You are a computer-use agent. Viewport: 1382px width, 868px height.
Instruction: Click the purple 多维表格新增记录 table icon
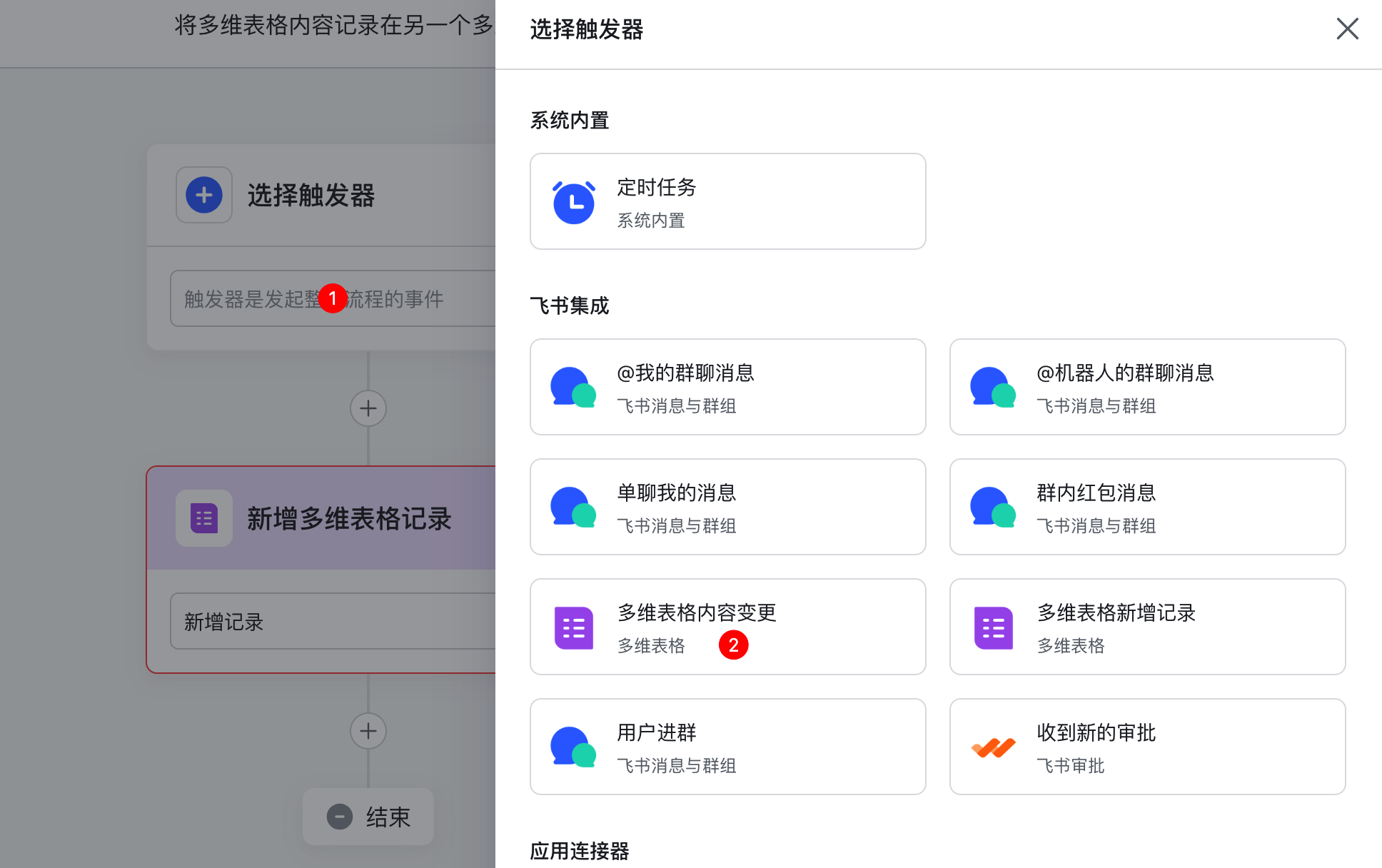[x=993, y=627]
